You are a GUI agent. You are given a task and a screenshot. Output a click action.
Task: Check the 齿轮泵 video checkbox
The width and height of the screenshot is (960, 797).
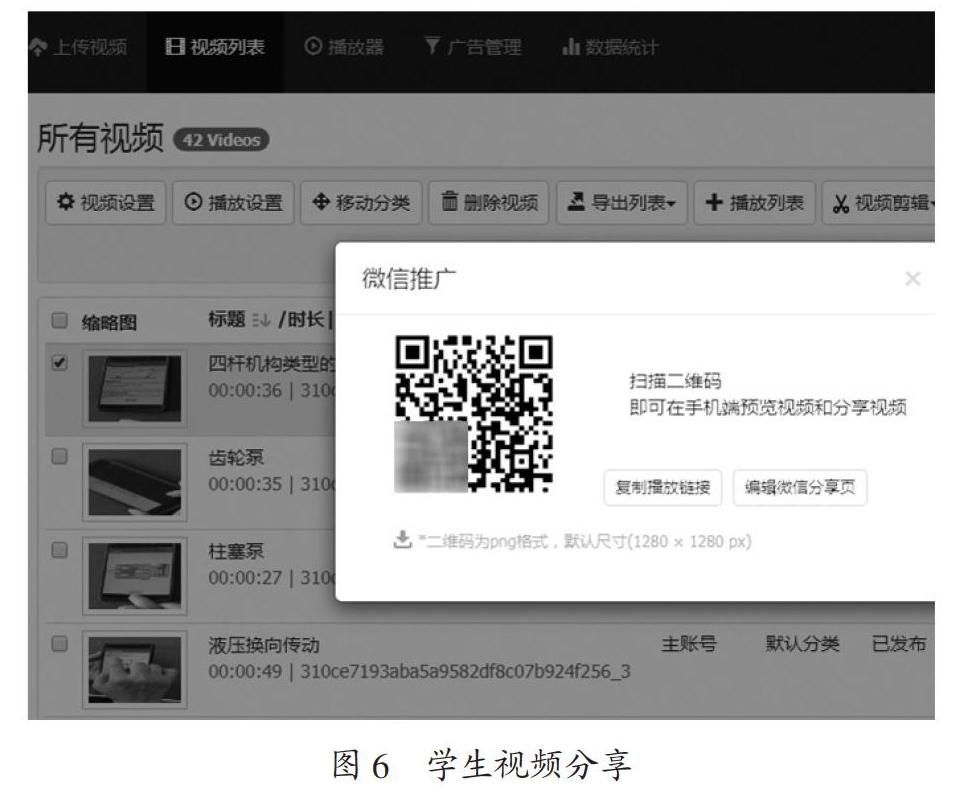[x=59, y=457]
